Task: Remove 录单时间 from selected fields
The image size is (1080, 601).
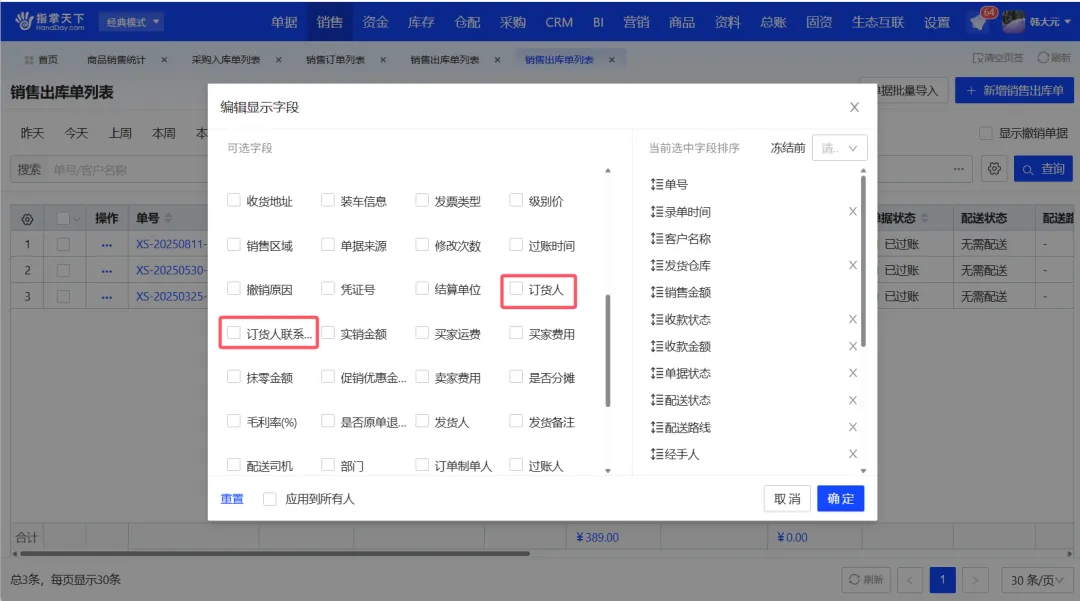Action: (853, 211)
